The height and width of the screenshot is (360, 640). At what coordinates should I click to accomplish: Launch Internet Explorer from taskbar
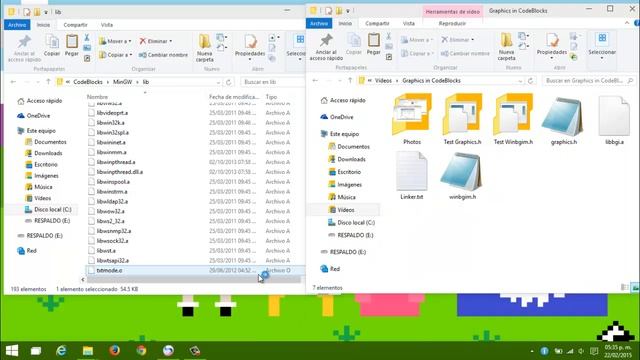pyautogui.click(x=61, y=351)
